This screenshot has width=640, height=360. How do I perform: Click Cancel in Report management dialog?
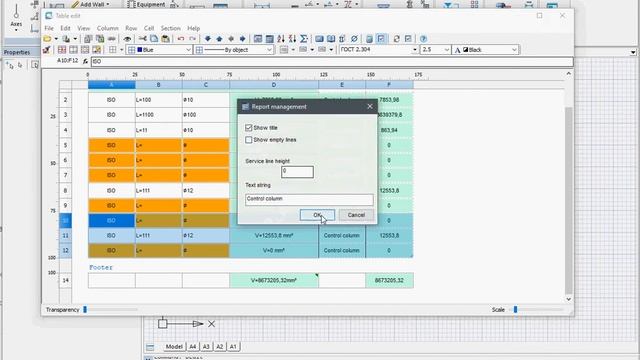tap(356, 215)
